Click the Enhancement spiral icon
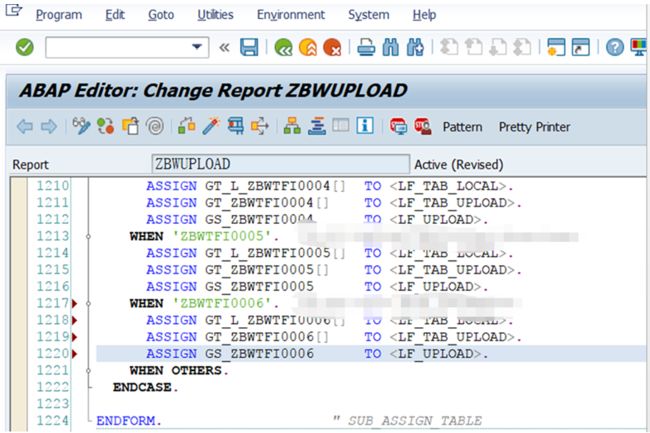650x433 pixels. 155,126
